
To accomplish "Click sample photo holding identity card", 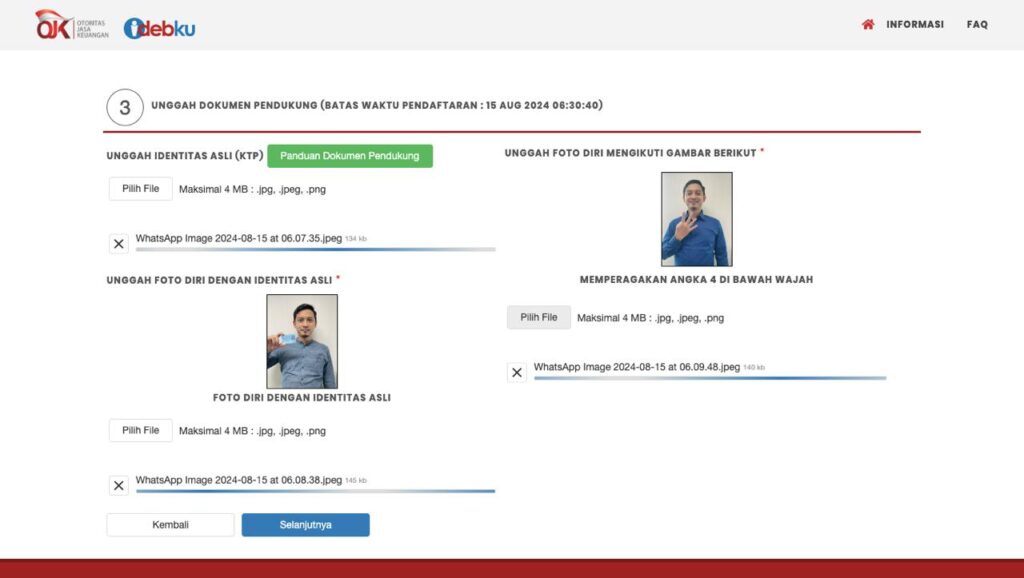I will click(302, 341).
